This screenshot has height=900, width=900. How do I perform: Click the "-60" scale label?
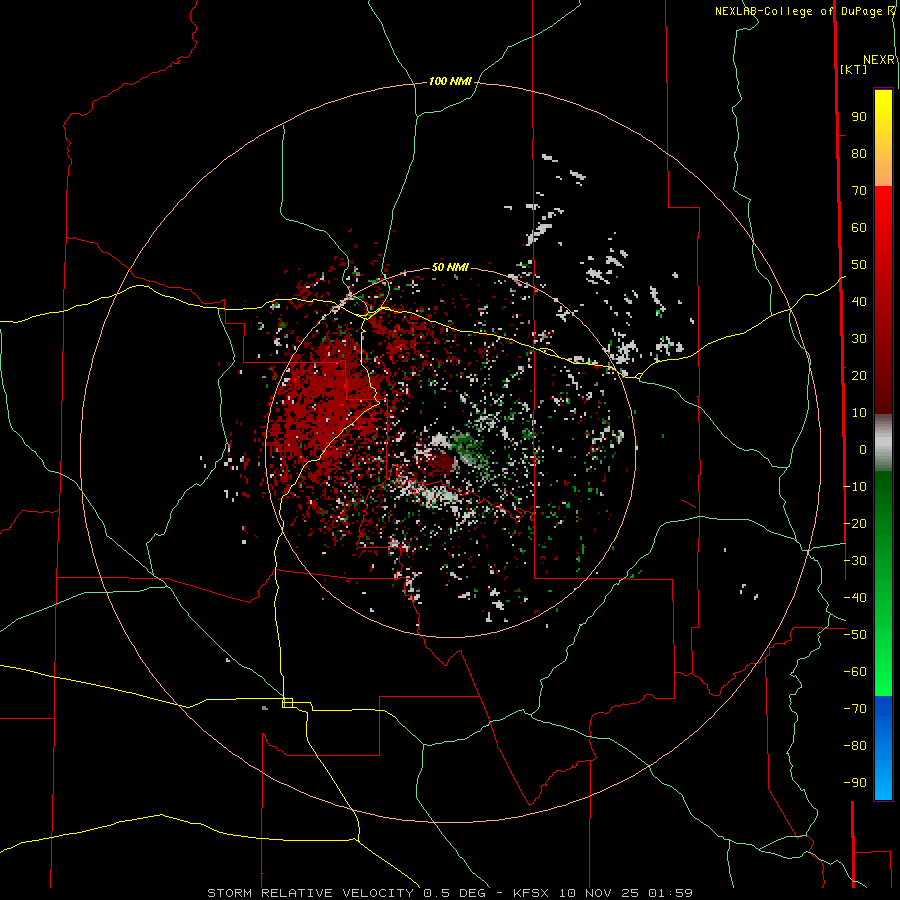click(855, 672)
